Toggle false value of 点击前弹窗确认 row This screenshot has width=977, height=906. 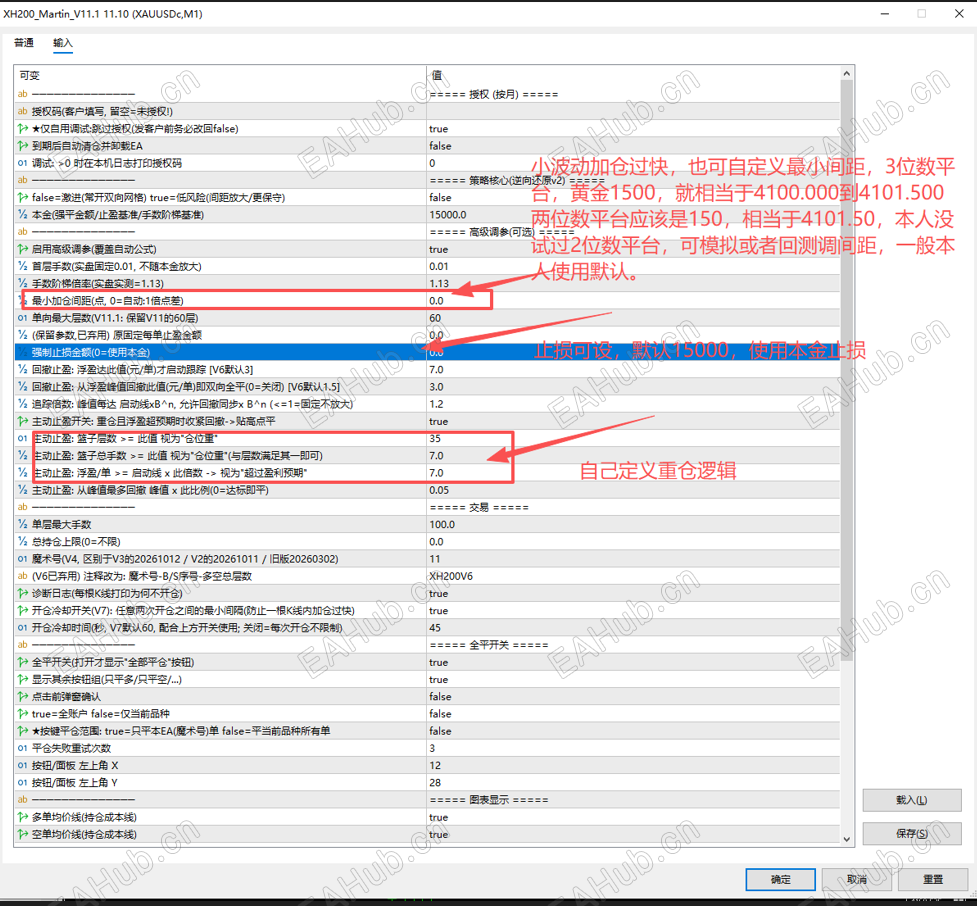(440, 697)
